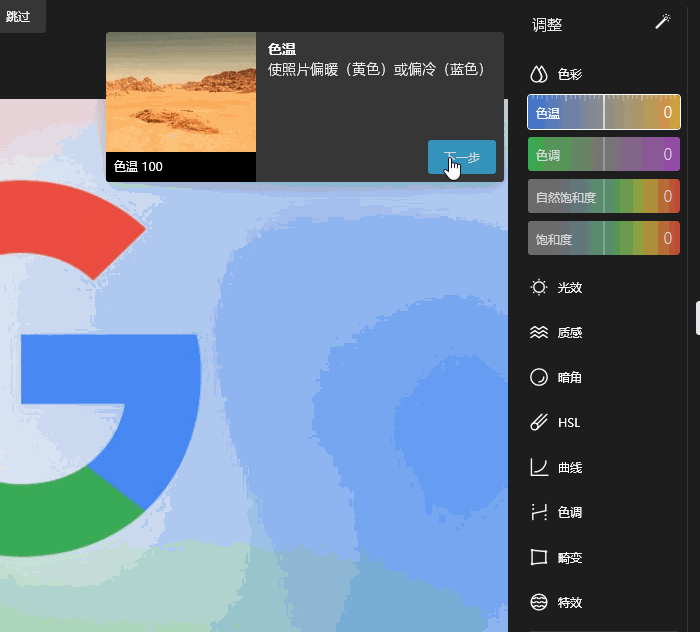Click the 色温 temperature slider
700x632 pixels.
click(604, 112)
